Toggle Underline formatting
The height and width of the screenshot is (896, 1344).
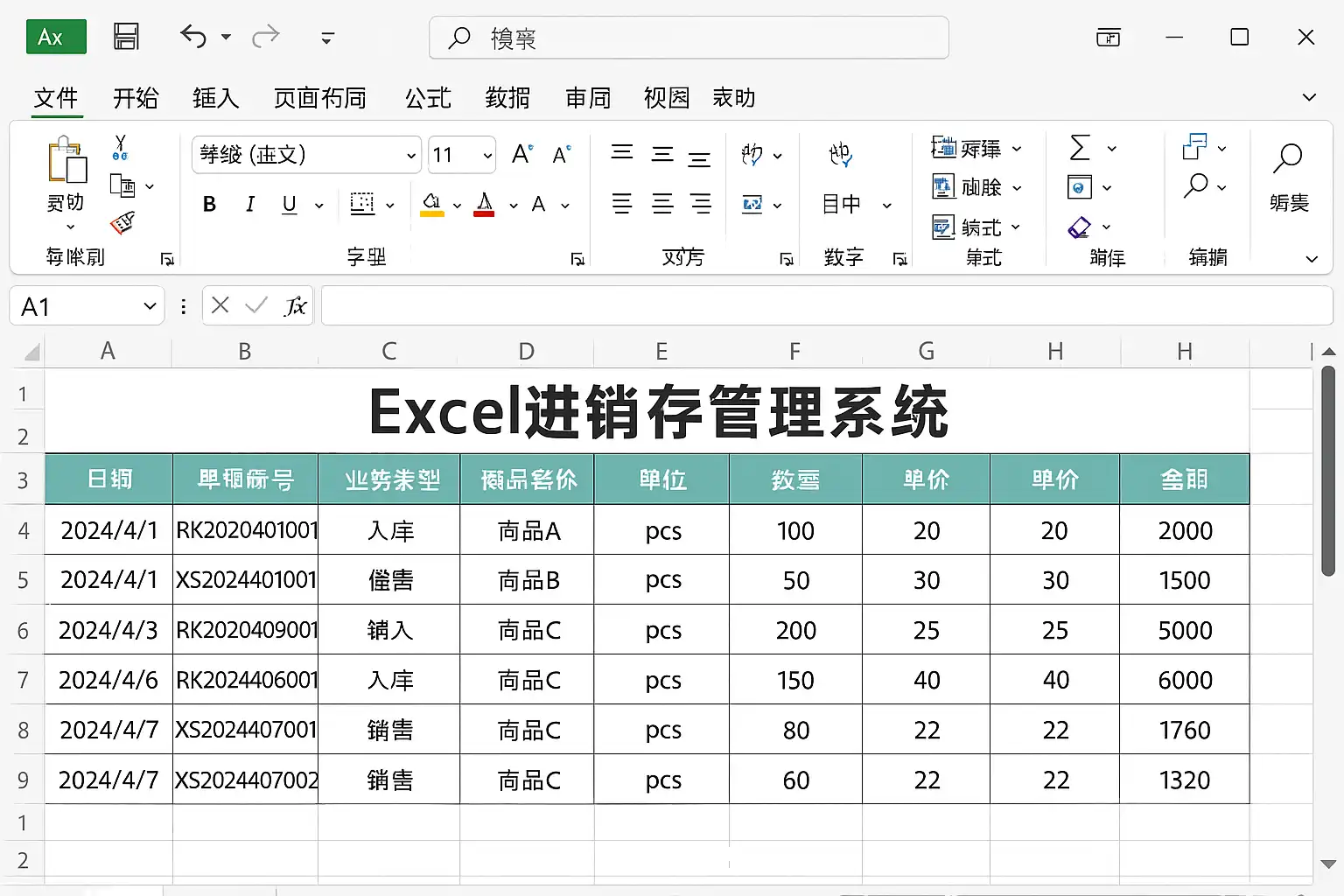click(290, 205)
